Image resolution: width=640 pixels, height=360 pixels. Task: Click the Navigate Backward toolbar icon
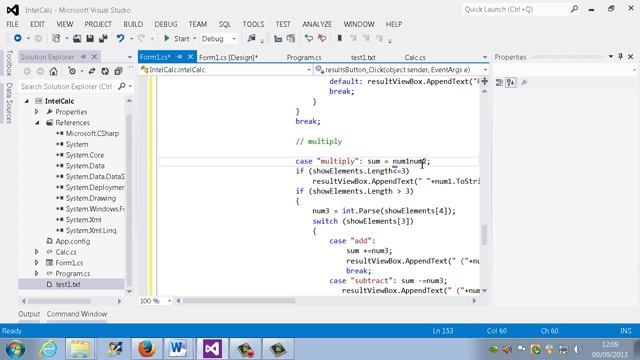click(18, 38)
